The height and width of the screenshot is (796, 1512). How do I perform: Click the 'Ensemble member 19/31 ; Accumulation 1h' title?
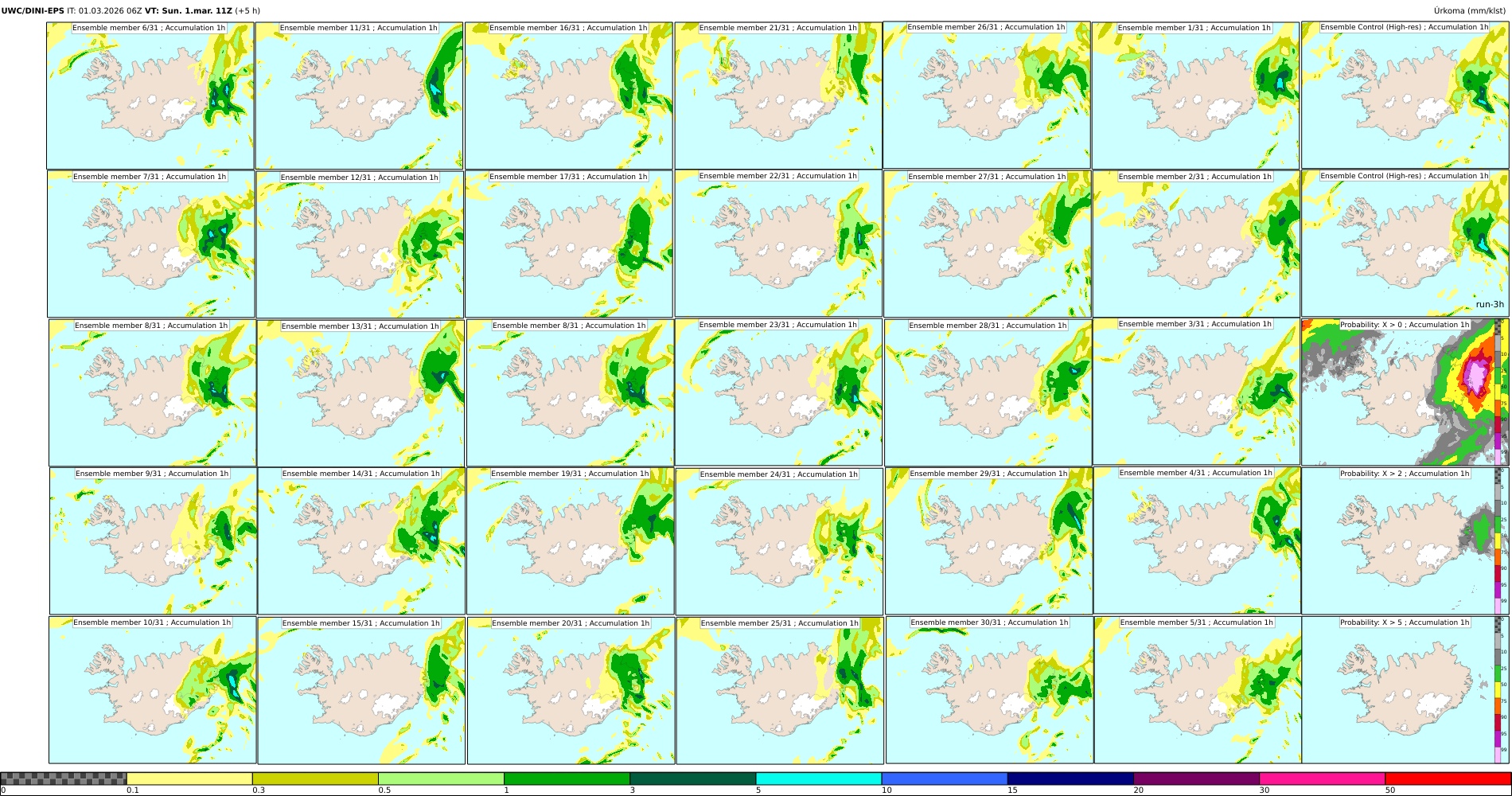pos(570,474)
